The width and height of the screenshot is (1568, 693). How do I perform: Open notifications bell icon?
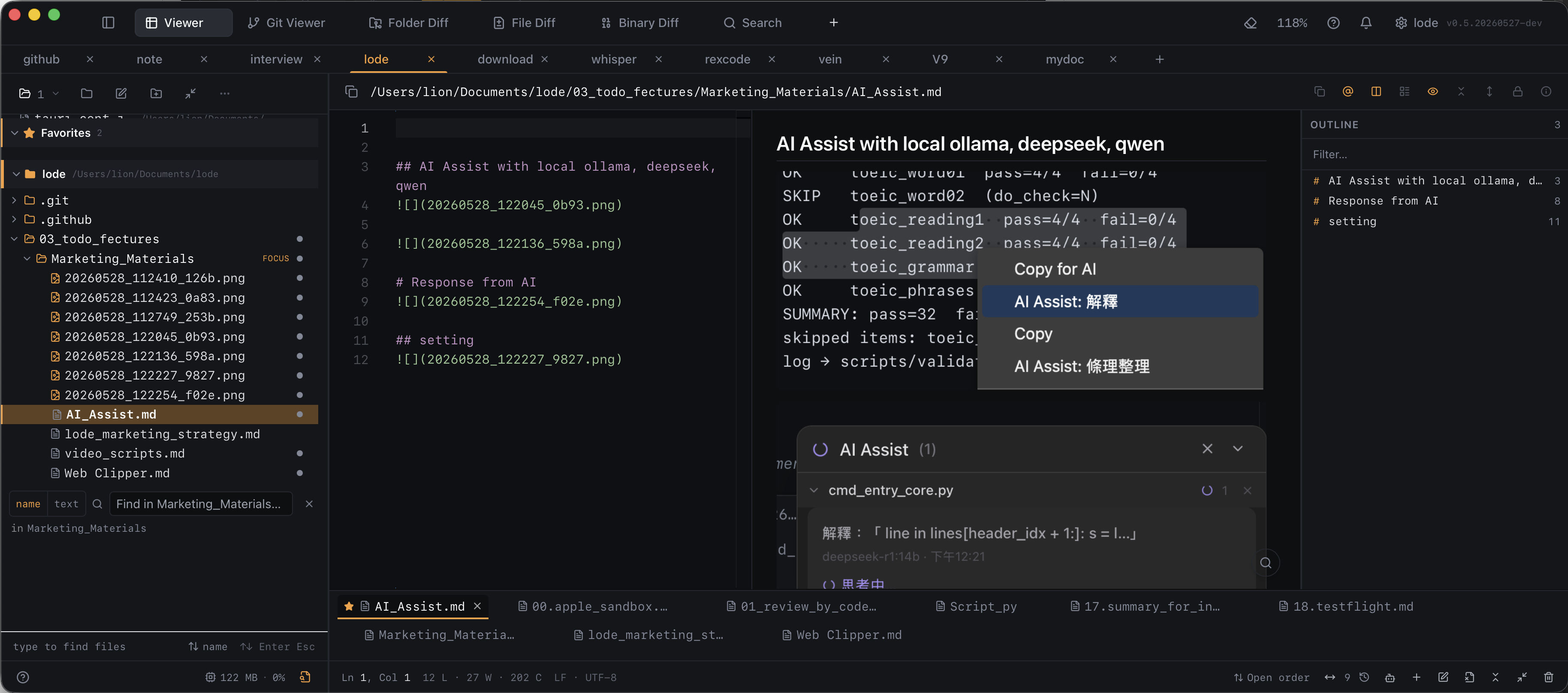coord(1366,22)
